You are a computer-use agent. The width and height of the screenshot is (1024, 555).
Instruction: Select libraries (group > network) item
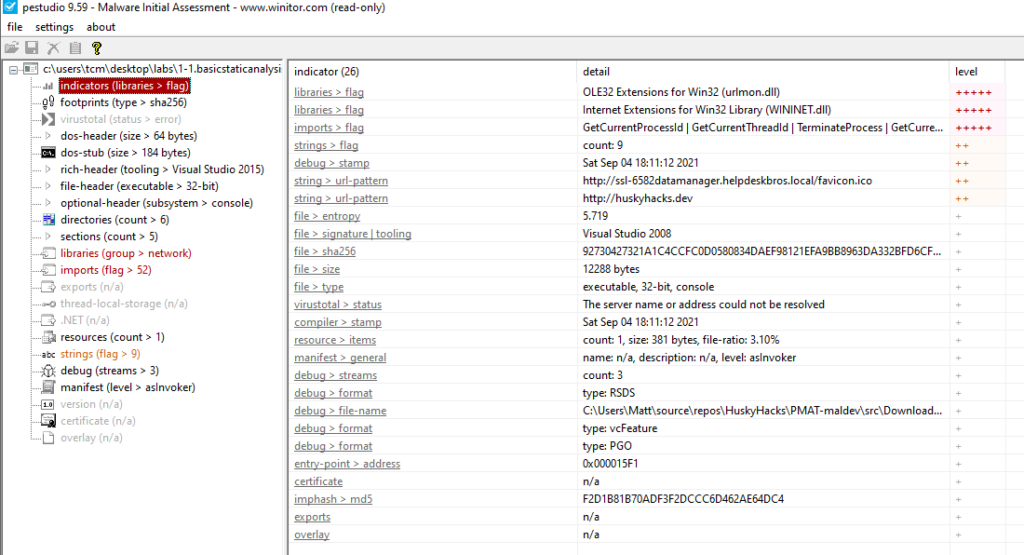point(126,253)
